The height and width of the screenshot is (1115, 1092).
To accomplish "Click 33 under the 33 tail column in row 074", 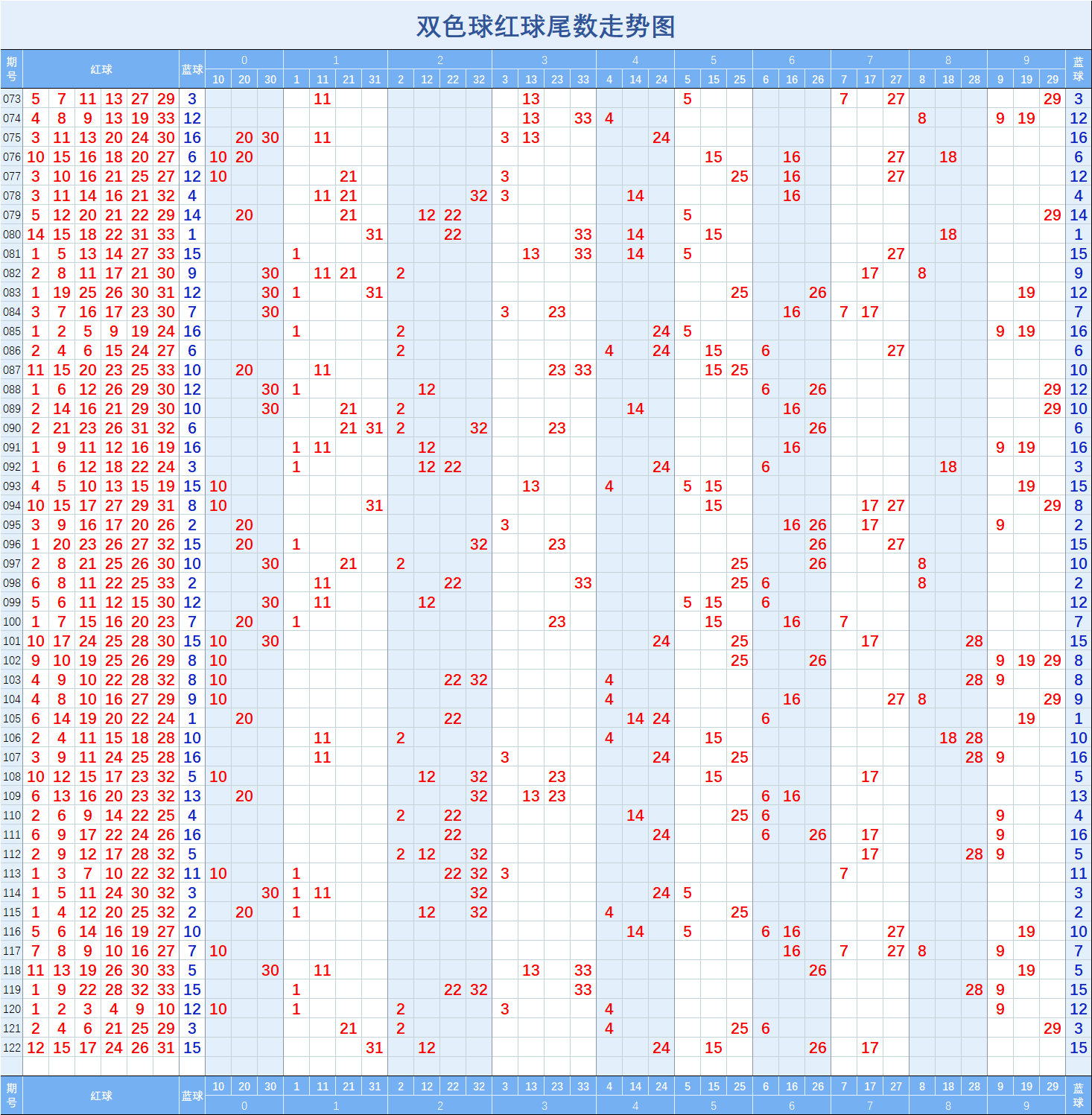I will pyautogui.click(x=583, y=118).
